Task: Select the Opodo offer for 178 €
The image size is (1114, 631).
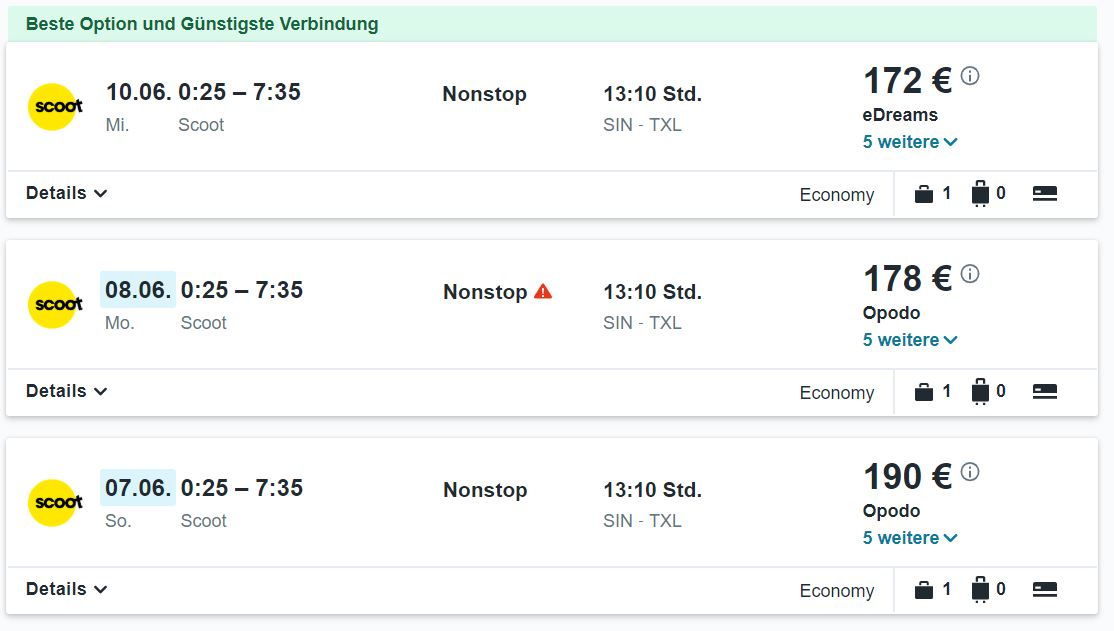Action: [891, 313]
